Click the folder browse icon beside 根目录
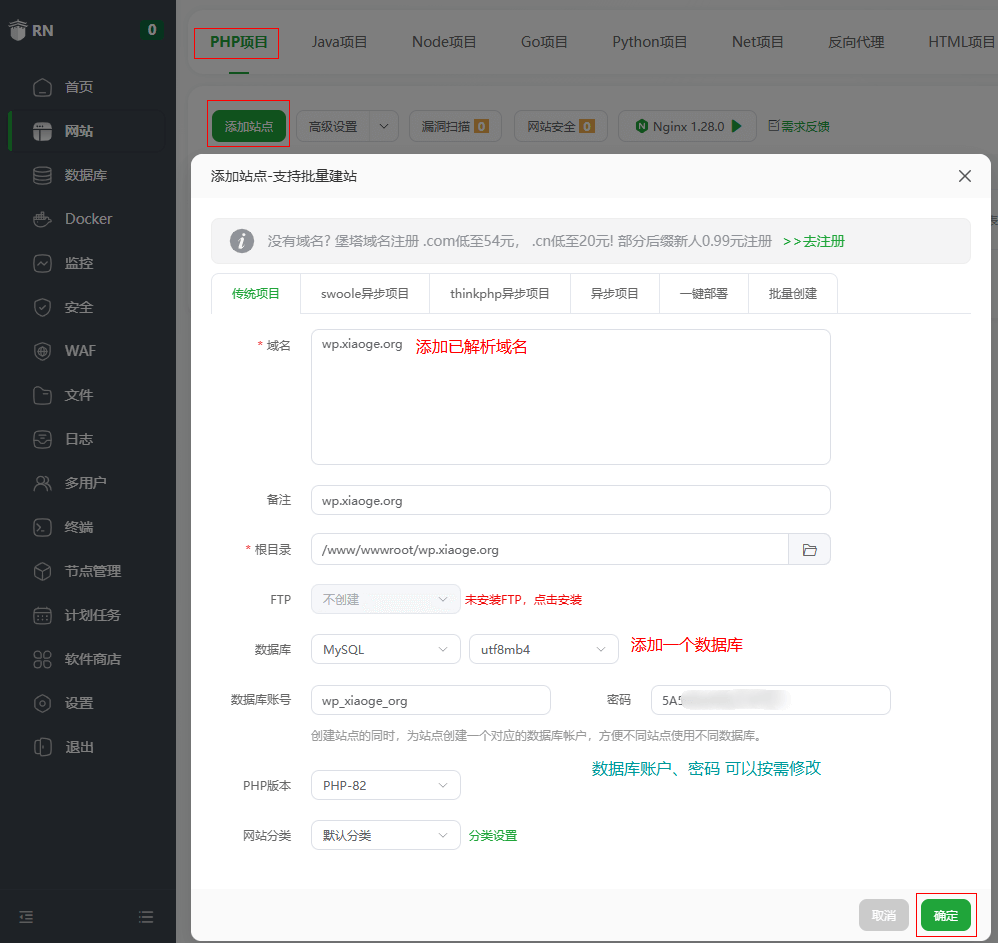The height and width of the screenshot is (943, 998). 809,549
